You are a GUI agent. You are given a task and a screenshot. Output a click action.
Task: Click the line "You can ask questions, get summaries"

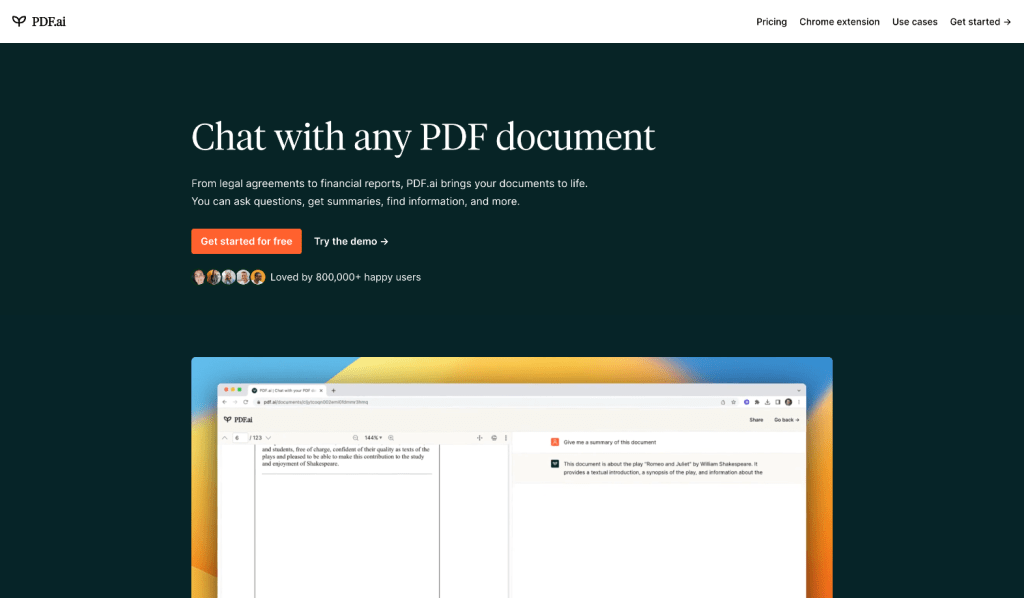[x=355, y=201]
